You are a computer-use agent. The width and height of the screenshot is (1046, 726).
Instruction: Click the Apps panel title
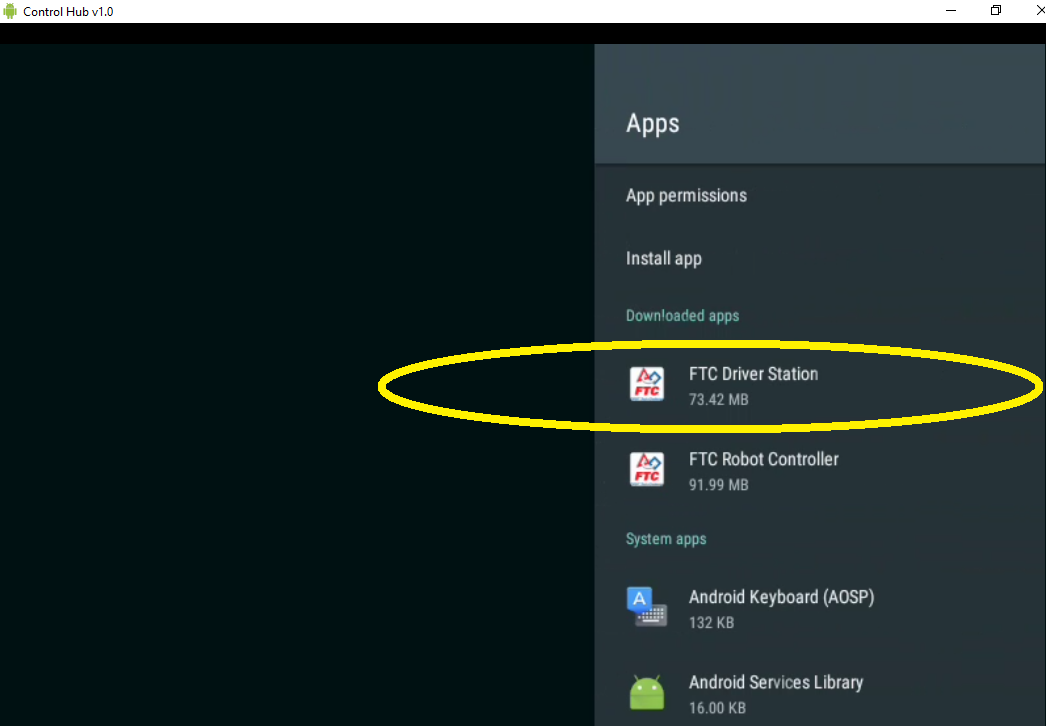click(652, 123)
